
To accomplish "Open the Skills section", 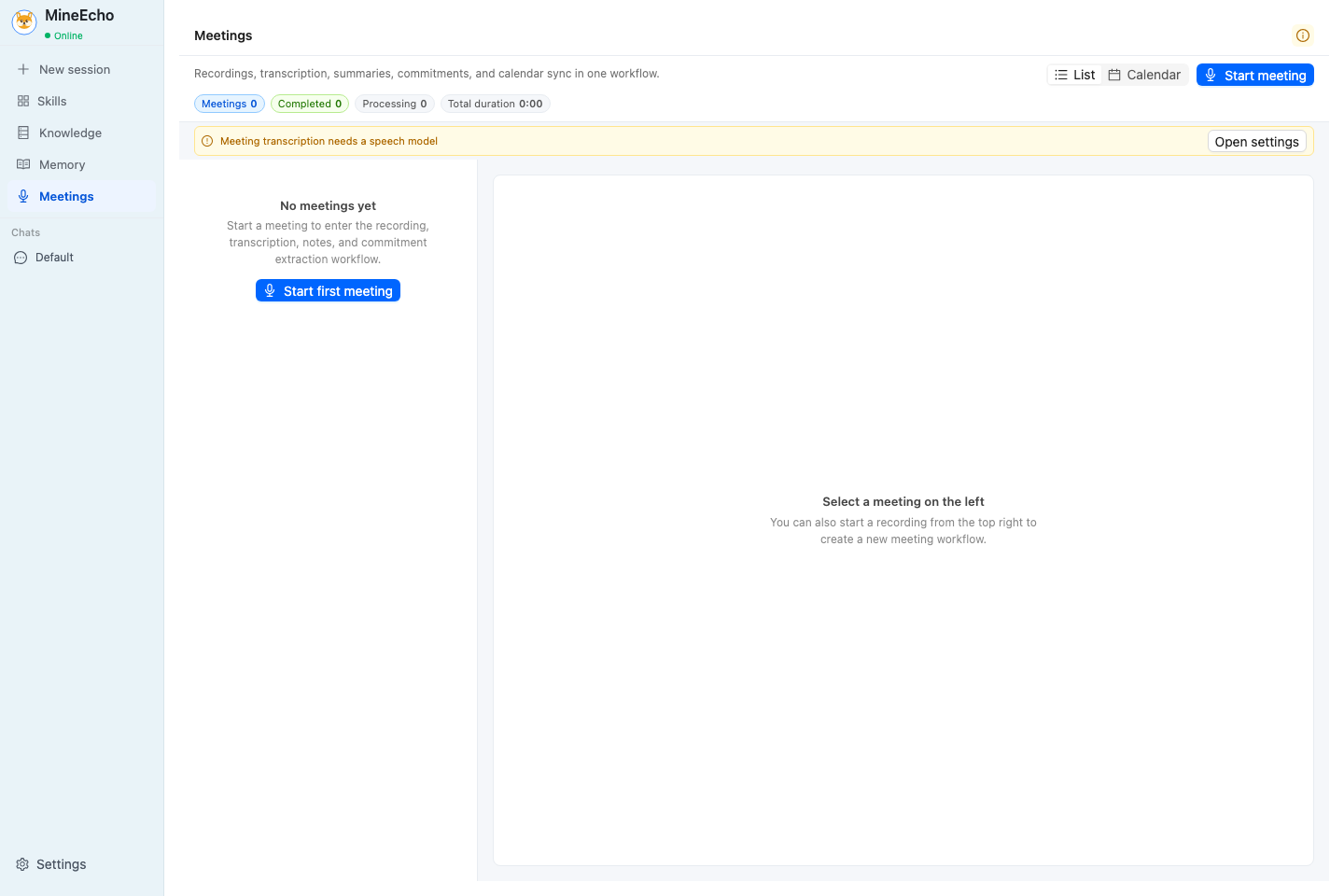I will tap(82, 101).
